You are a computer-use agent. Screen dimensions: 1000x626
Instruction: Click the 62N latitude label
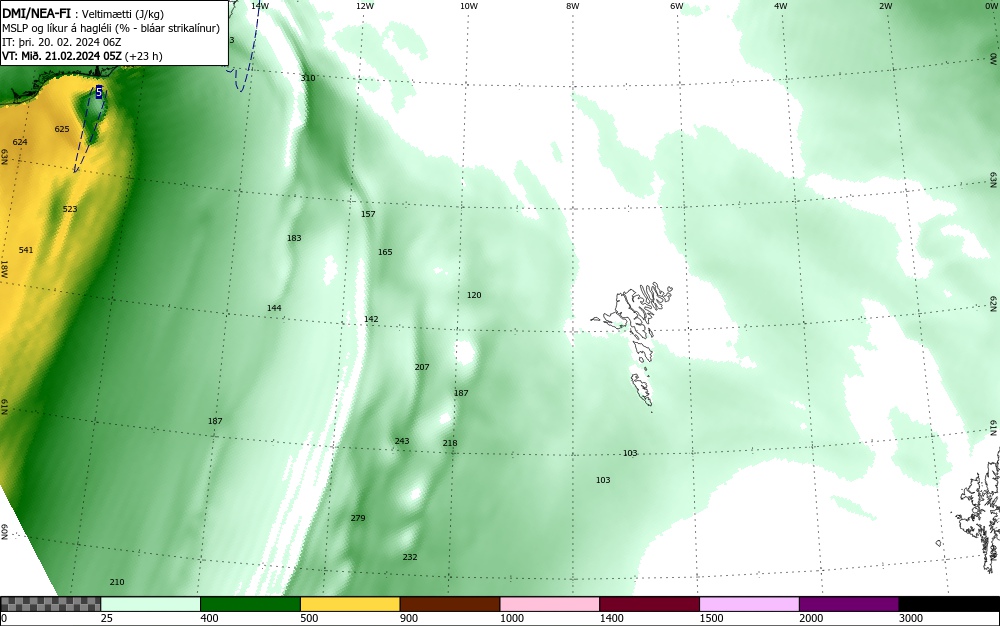coord(994,303)
